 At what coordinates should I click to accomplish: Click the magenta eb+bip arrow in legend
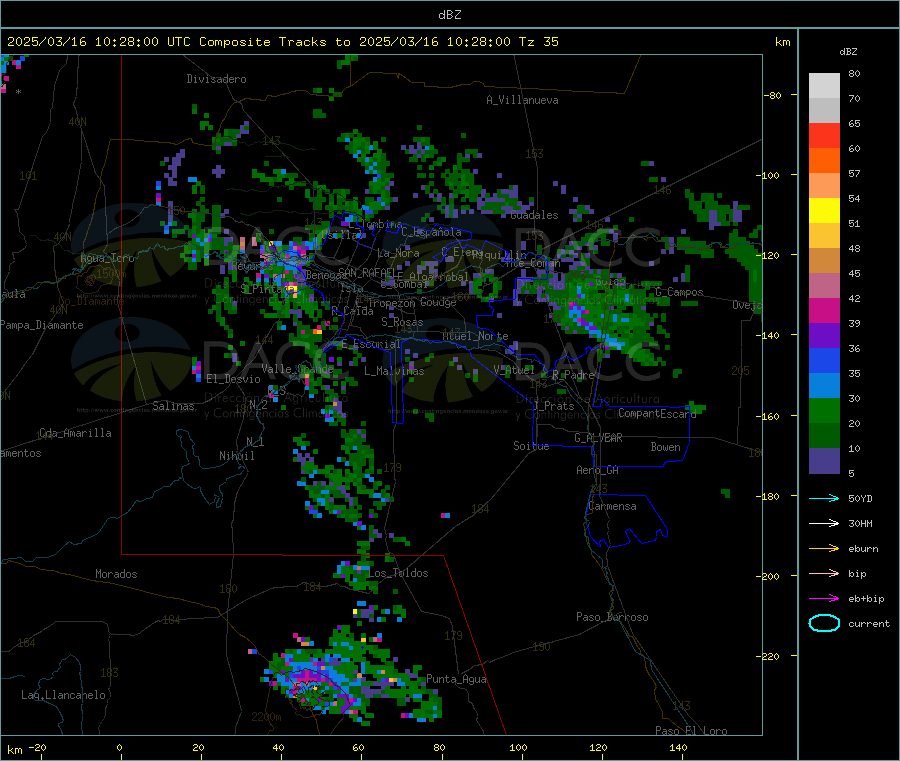(824, 599)
